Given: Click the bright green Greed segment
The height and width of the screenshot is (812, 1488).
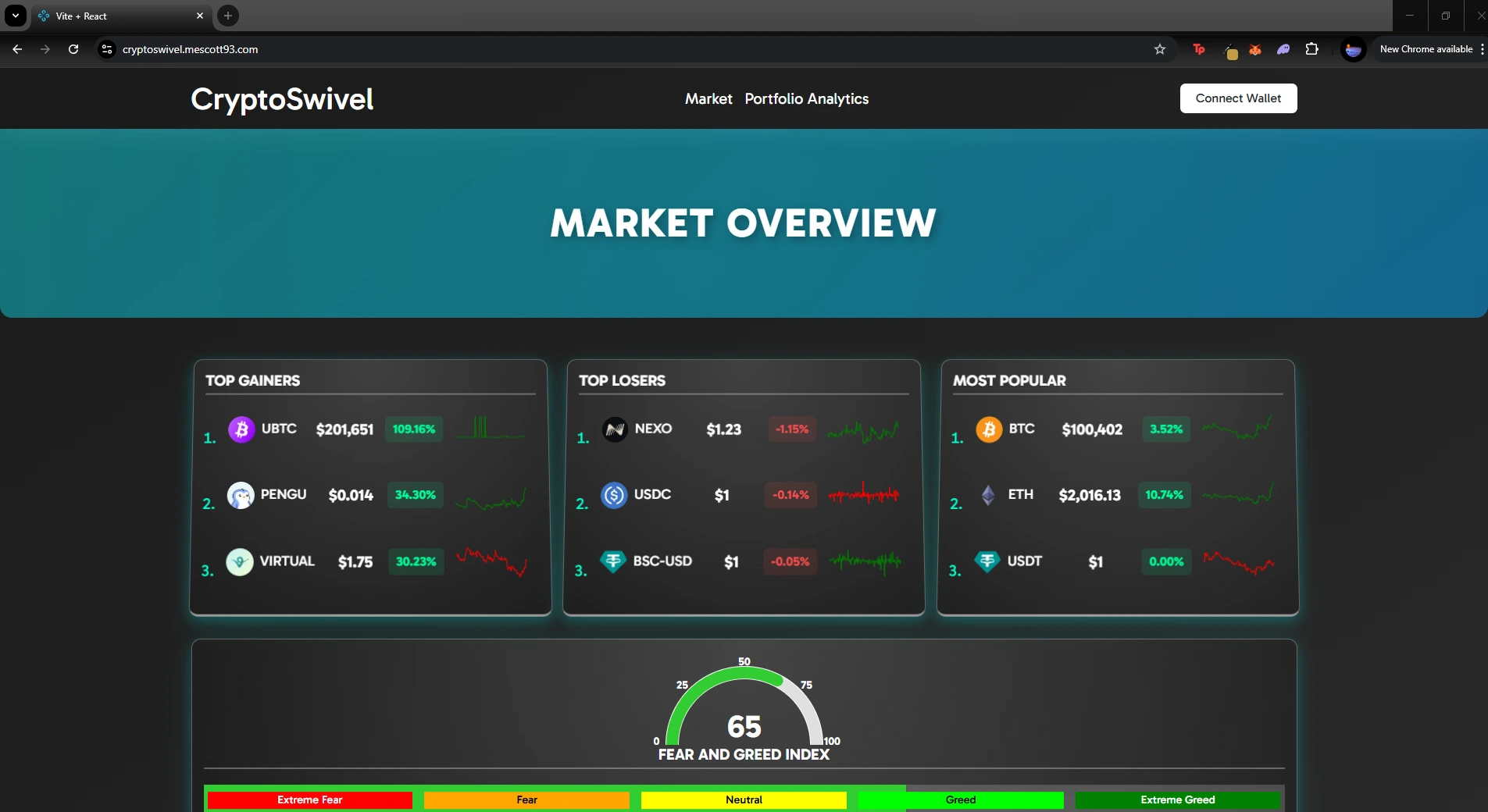Looking at the screenshot, I should [x=961, y=800].
